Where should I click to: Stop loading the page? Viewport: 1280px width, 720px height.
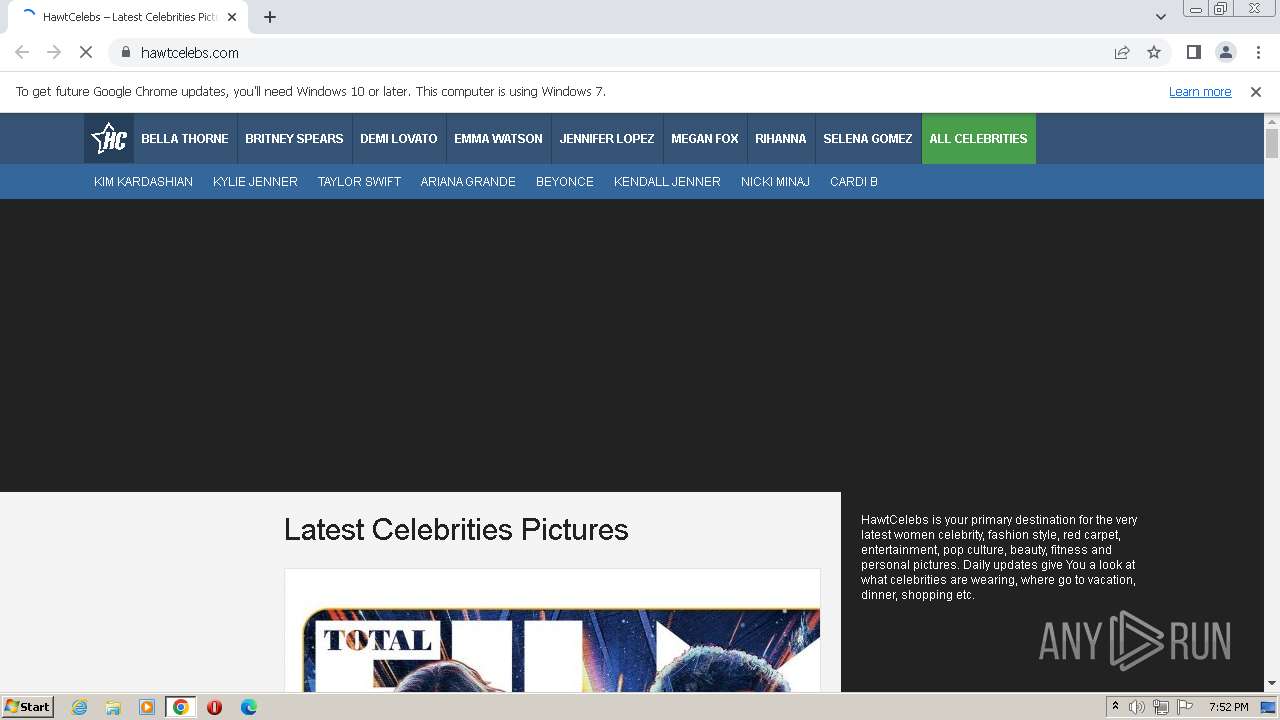pyautogui.click(x=86, y=52)
